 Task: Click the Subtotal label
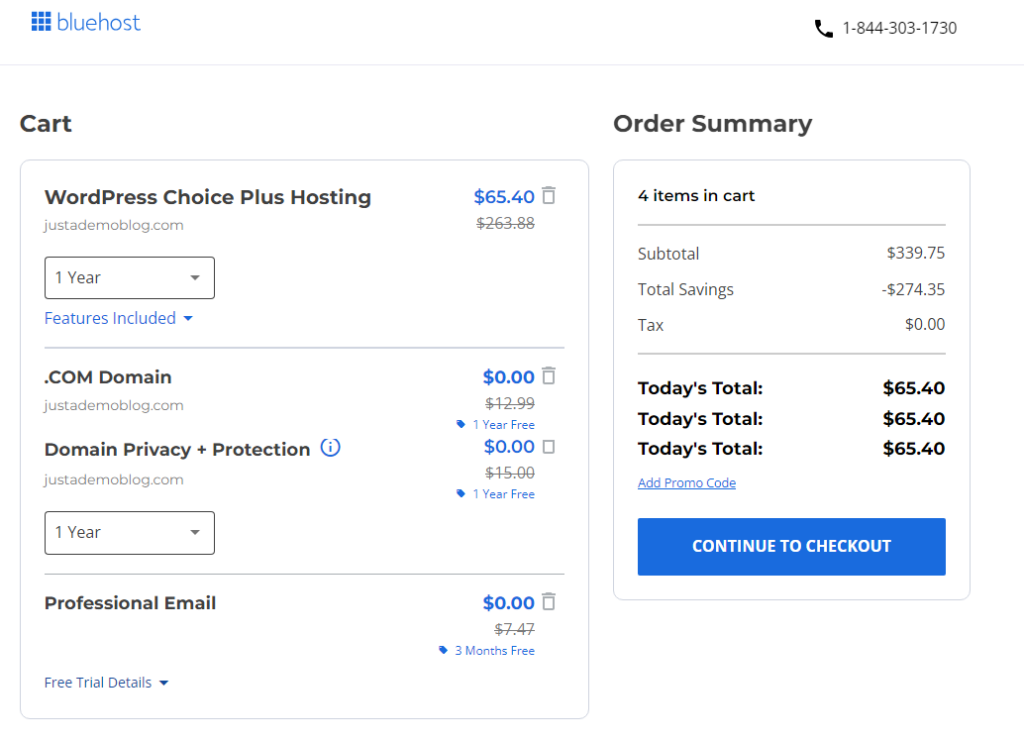coord(668,253)
